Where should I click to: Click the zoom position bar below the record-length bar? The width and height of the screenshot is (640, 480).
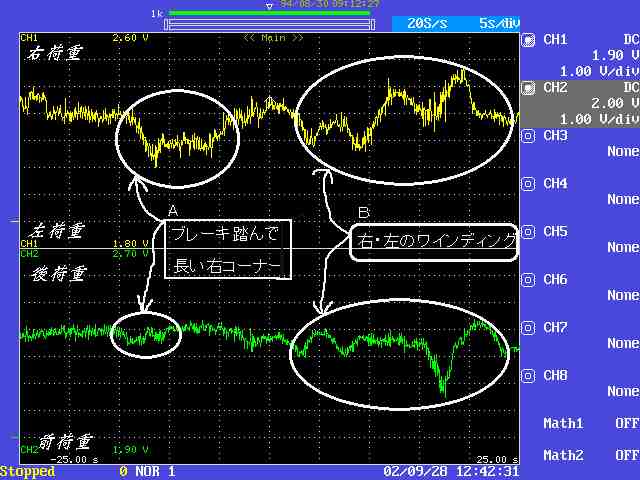coord(269,24)
